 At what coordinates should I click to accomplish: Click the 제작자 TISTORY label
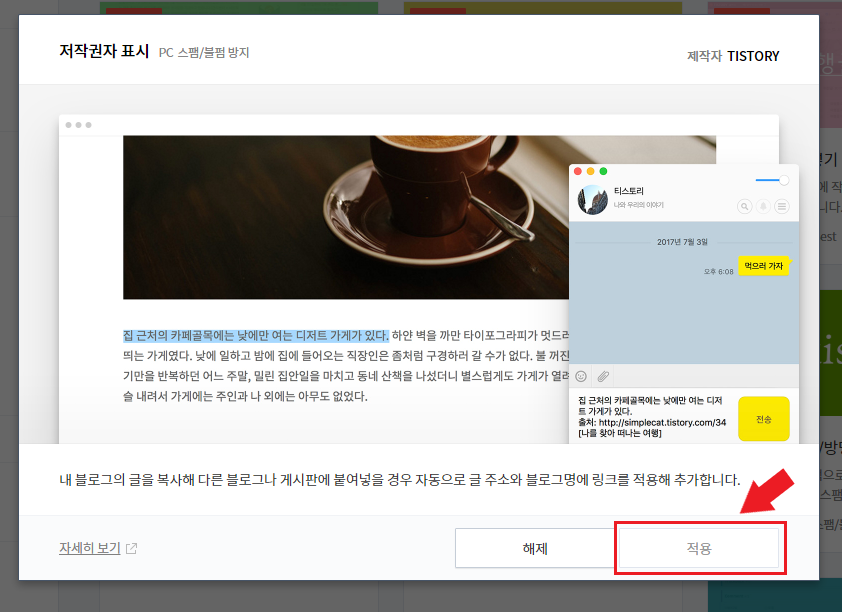(x=733, y=56)
